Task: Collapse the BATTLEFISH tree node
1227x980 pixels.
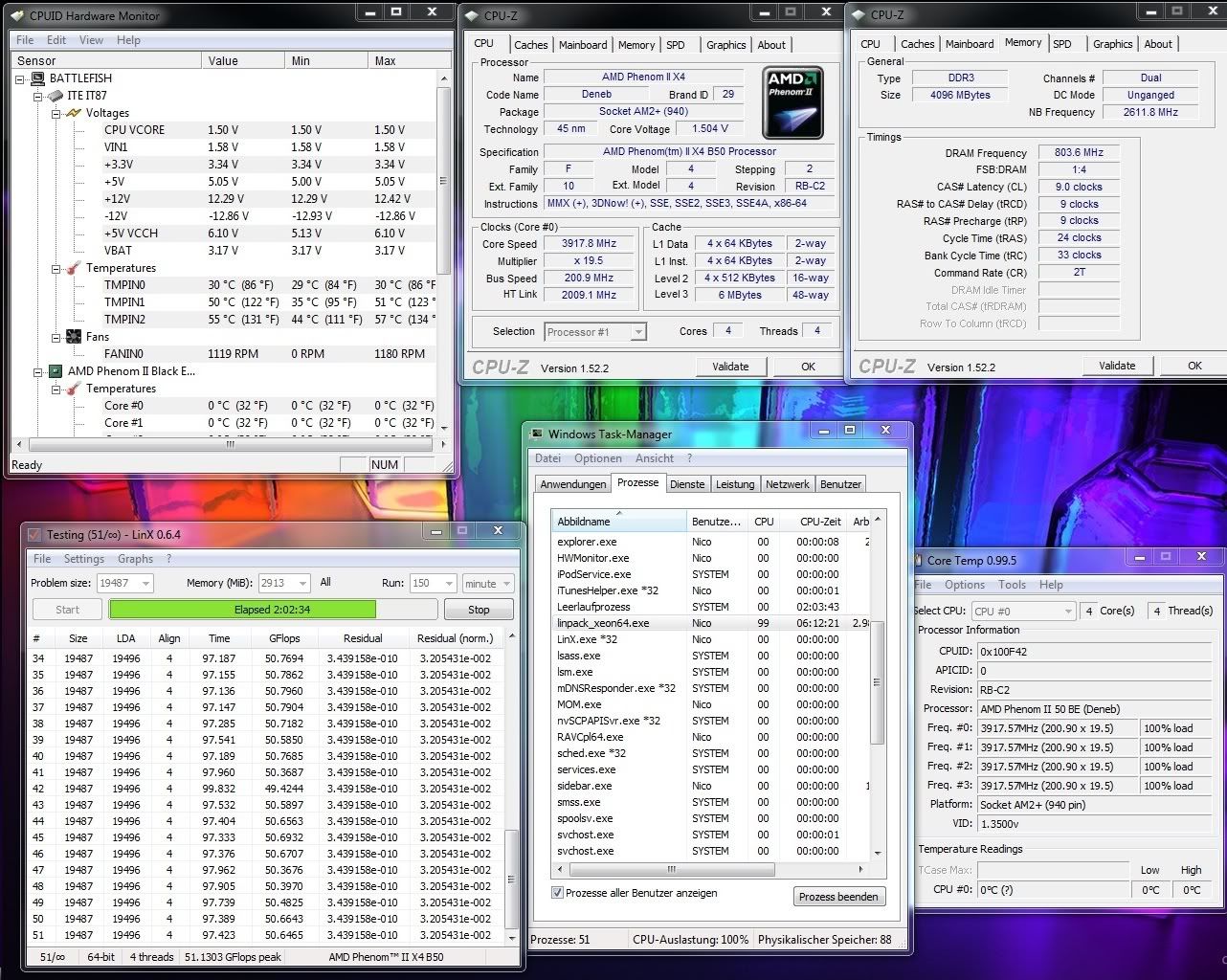Action: point(21,78)
